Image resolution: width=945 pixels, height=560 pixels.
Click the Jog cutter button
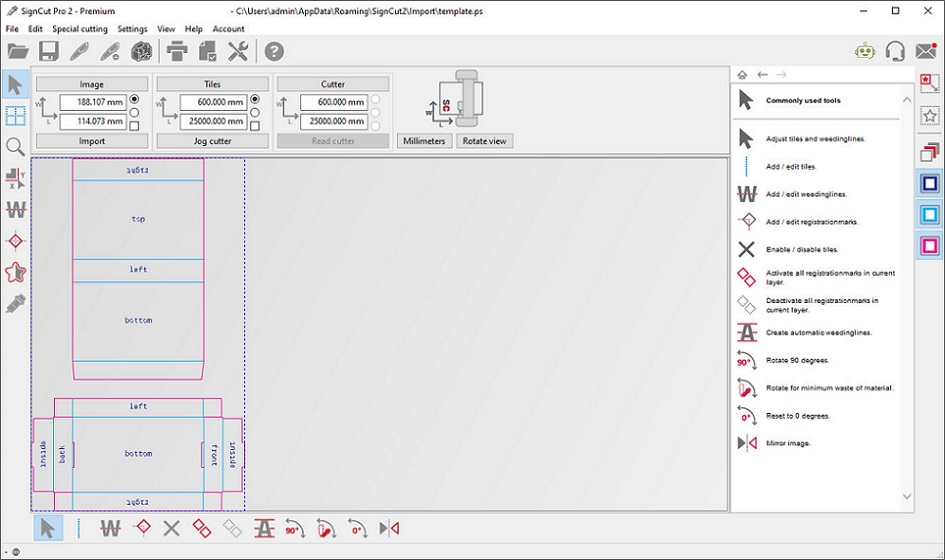[x=212, y=141]
